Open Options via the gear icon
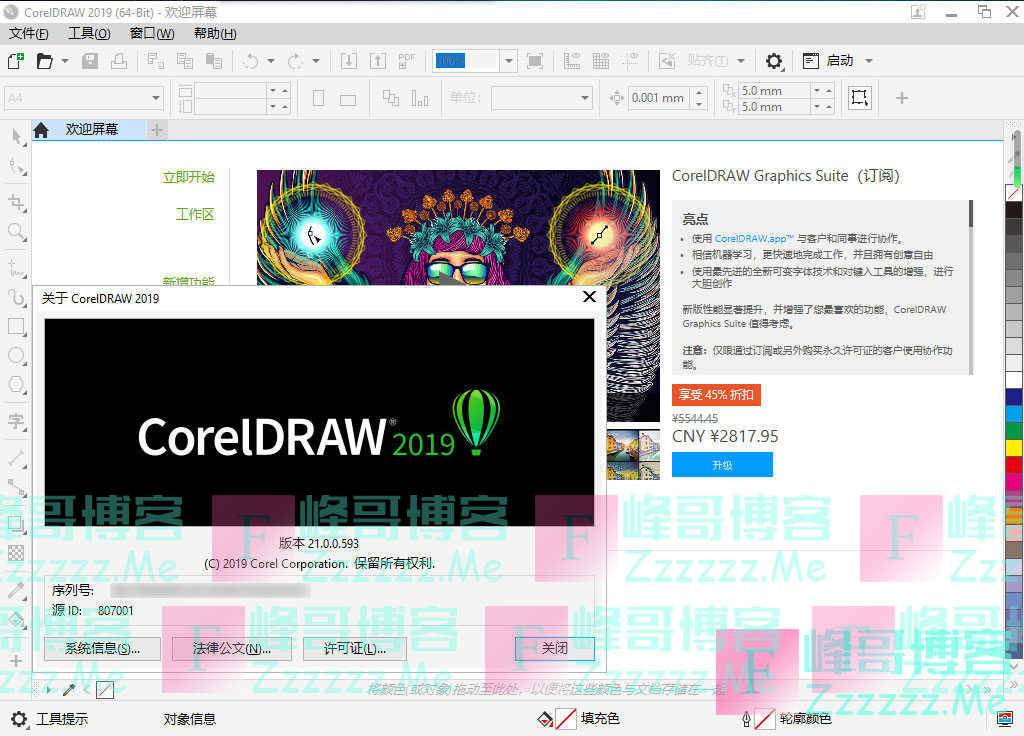 [x=774, y=61]
